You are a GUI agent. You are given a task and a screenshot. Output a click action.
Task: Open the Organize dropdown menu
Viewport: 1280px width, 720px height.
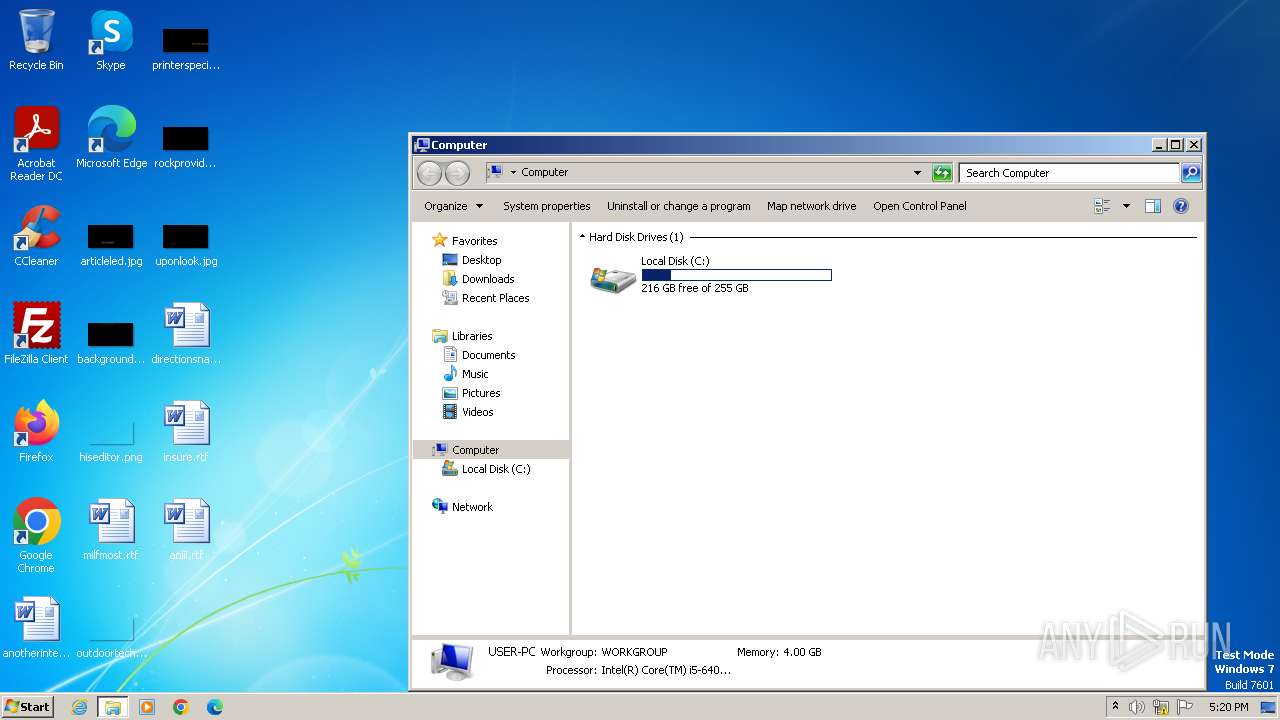[x=453, y=206]
